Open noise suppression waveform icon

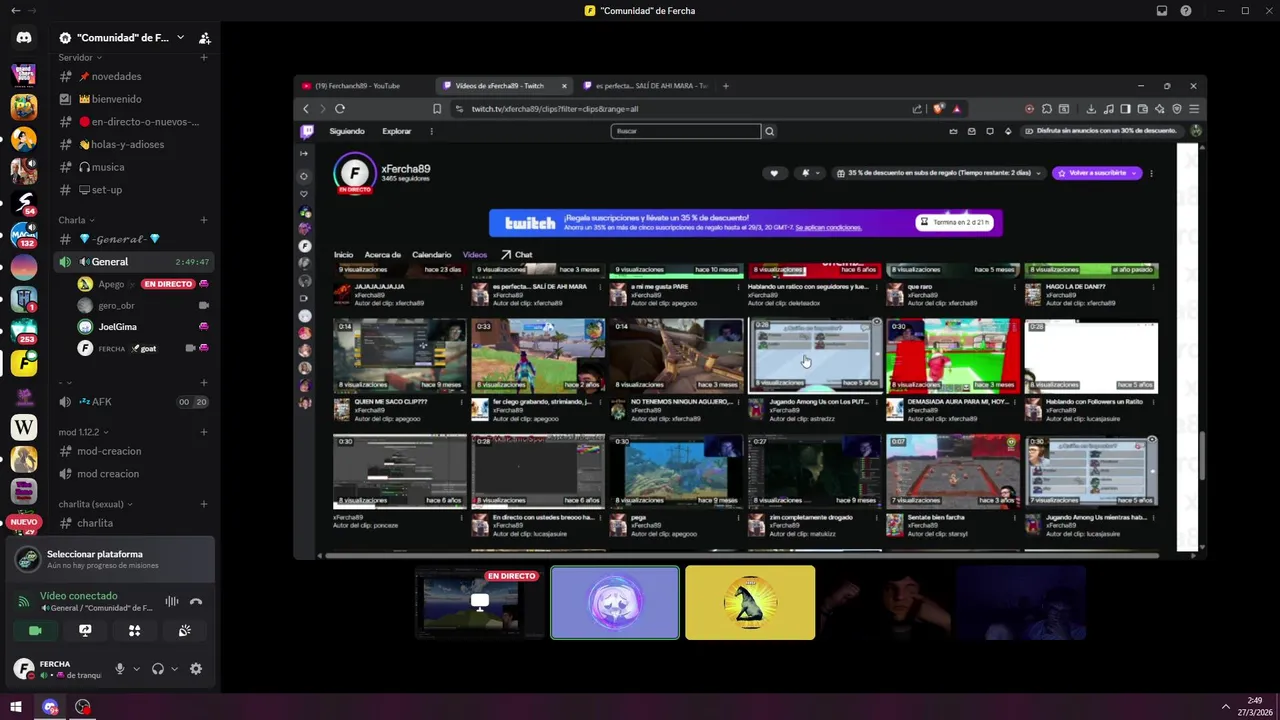[172, 601]
